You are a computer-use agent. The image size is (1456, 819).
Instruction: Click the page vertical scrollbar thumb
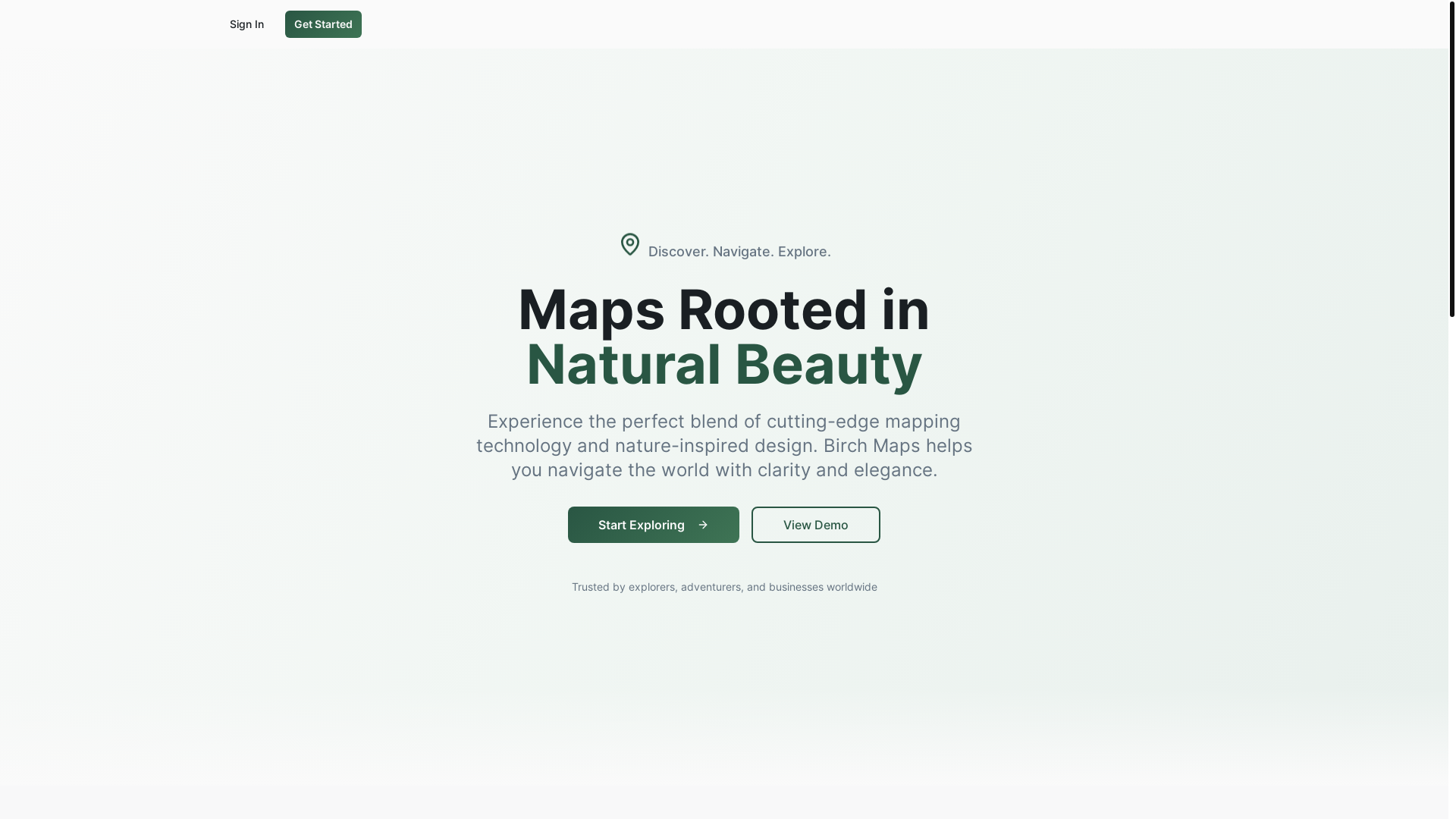tap(1451, 158)
